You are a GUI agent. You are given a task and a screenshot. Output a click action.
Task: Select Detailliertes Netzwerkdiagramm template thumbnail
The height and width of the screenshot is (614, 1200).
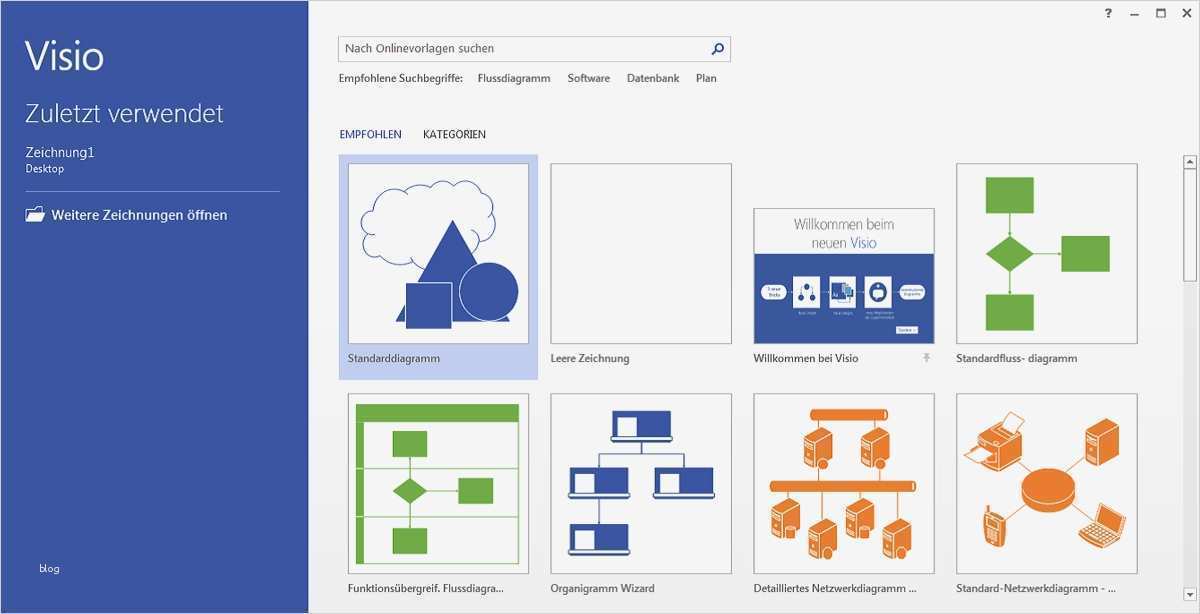pos(844,483)
